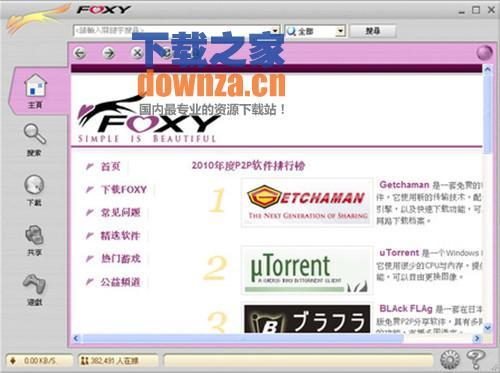Image resolution: width=500 pixels, height=373 pixels.
Task: Click the 0.00 KB/S speed indicator
Action: [x=39, y=361]
